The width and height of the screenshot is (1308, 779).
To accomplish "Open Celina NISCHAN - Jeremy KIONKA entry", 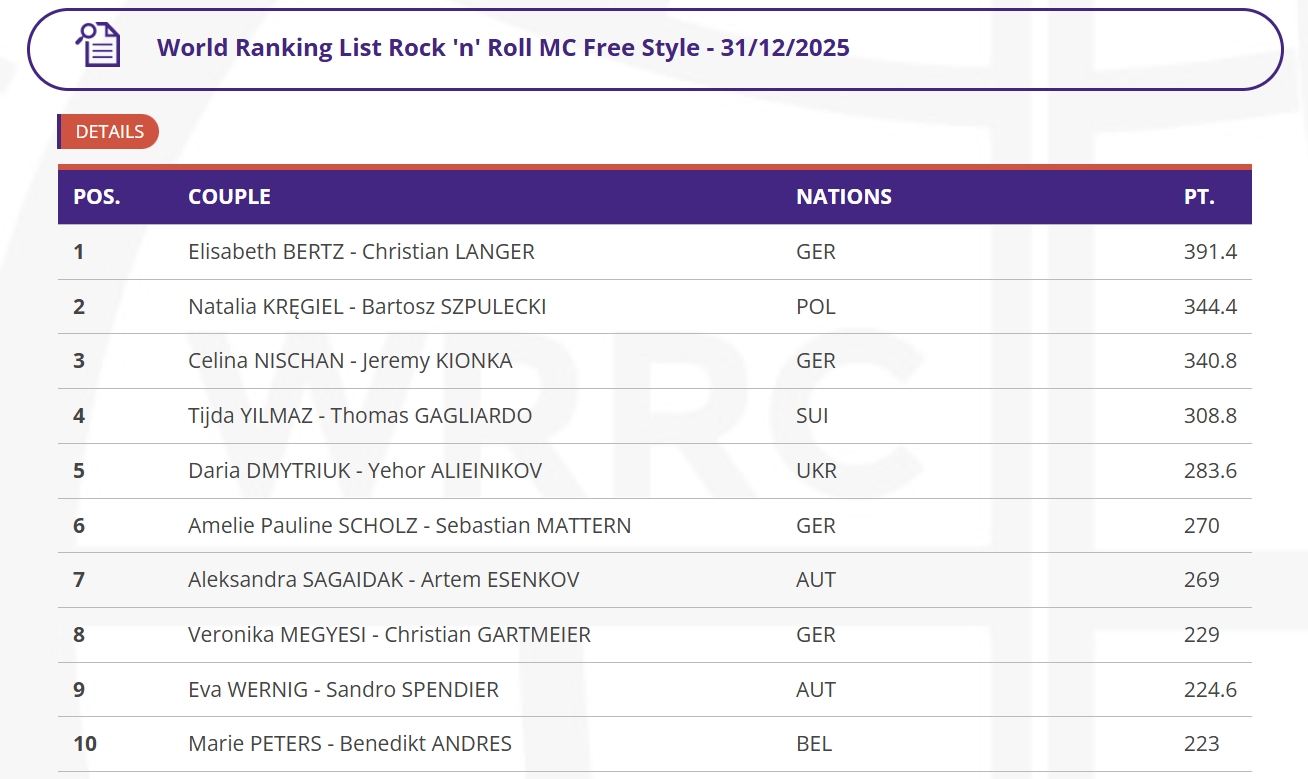I will 350,361.
